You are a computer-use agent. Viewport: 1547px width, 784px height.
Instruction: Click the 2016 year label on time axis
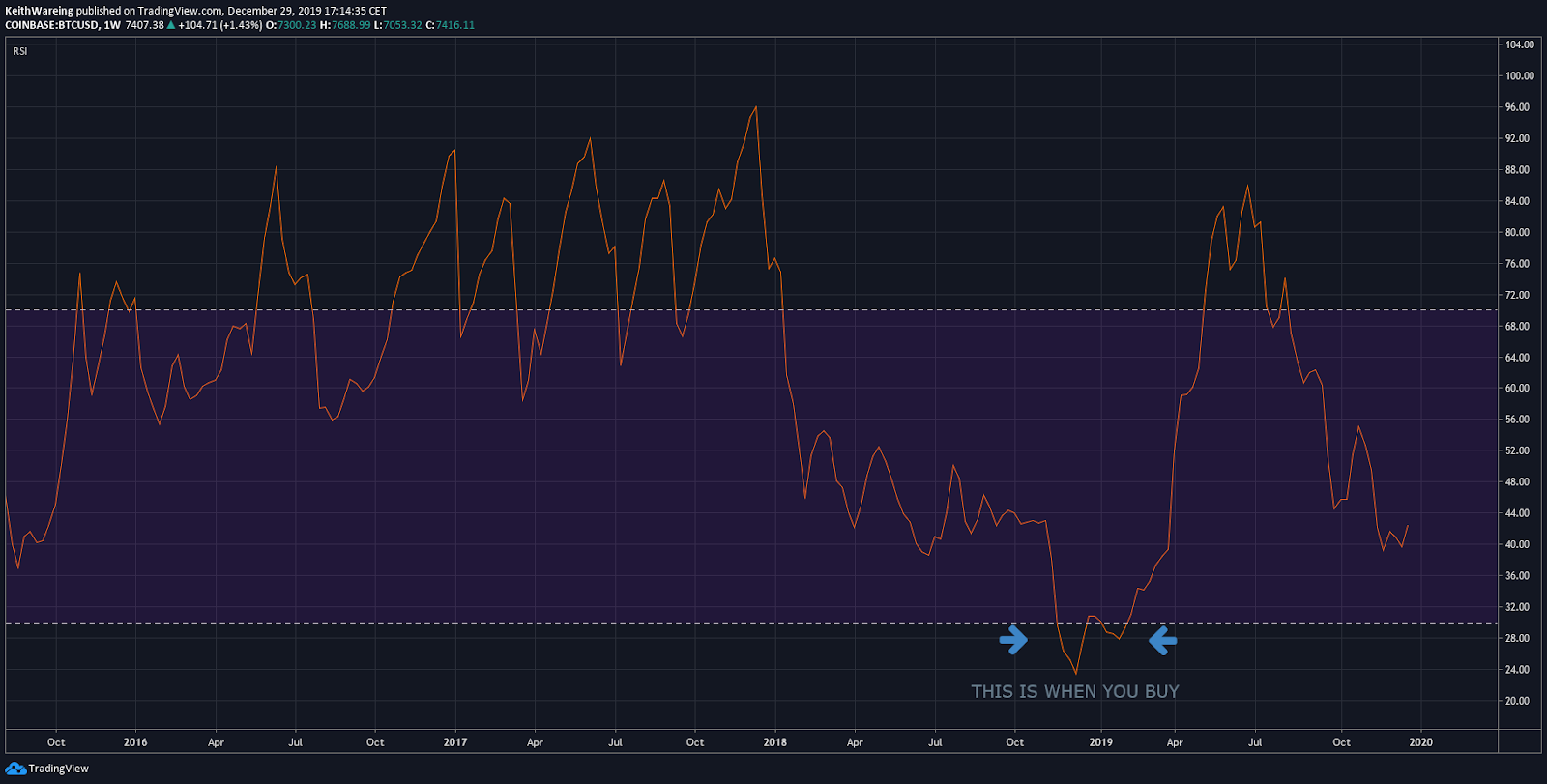point(135,742)
